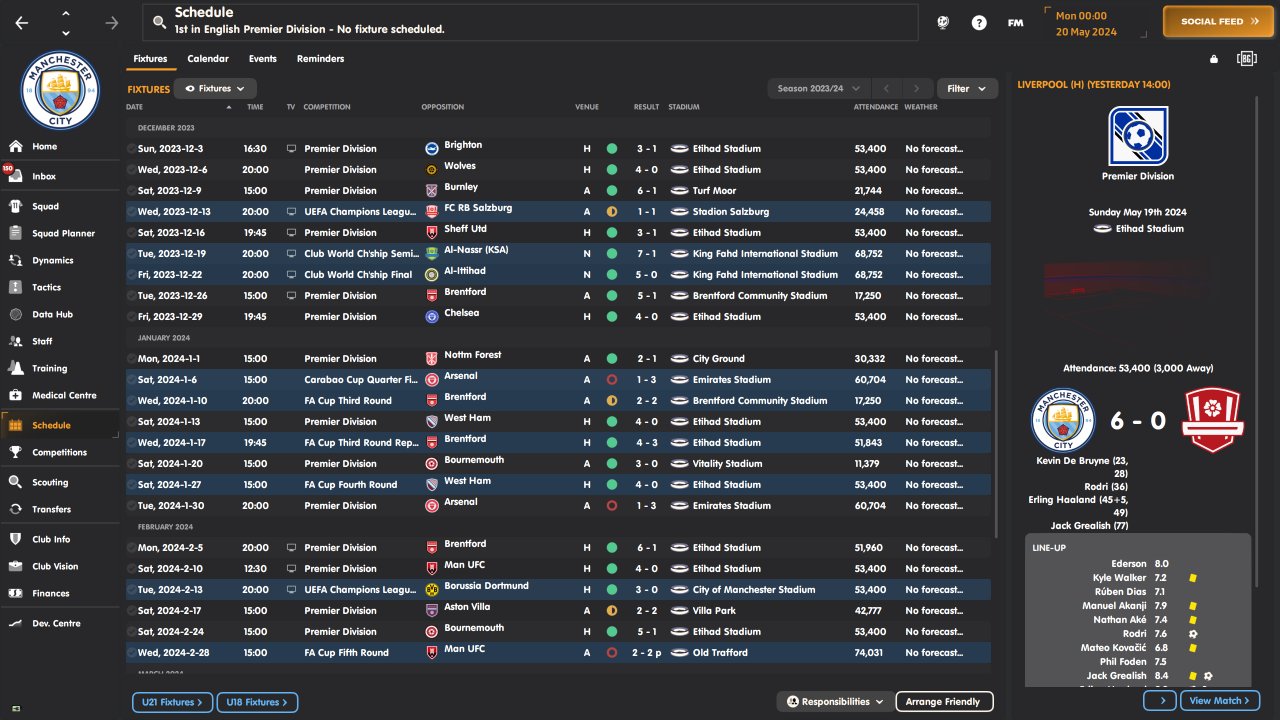The width and height of the screenshot is (1280, 720).
Task: Switch to the Calendar tab
Action: coord(208,59)
